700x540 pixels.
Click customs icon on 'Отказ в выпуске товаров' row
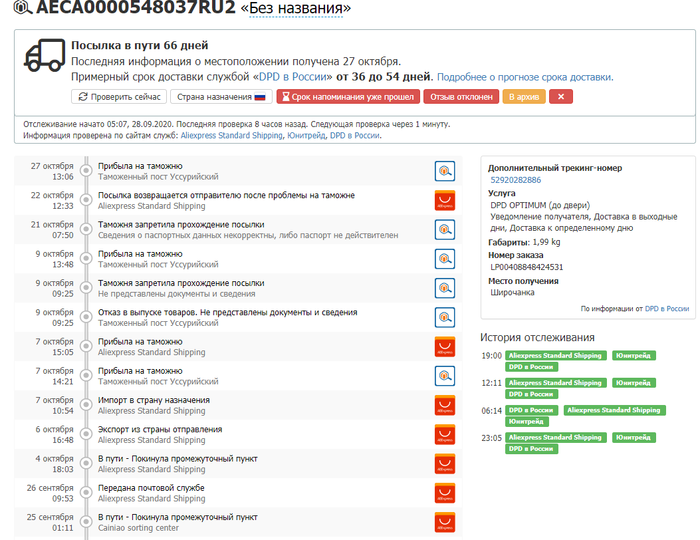tap(445, 317)
